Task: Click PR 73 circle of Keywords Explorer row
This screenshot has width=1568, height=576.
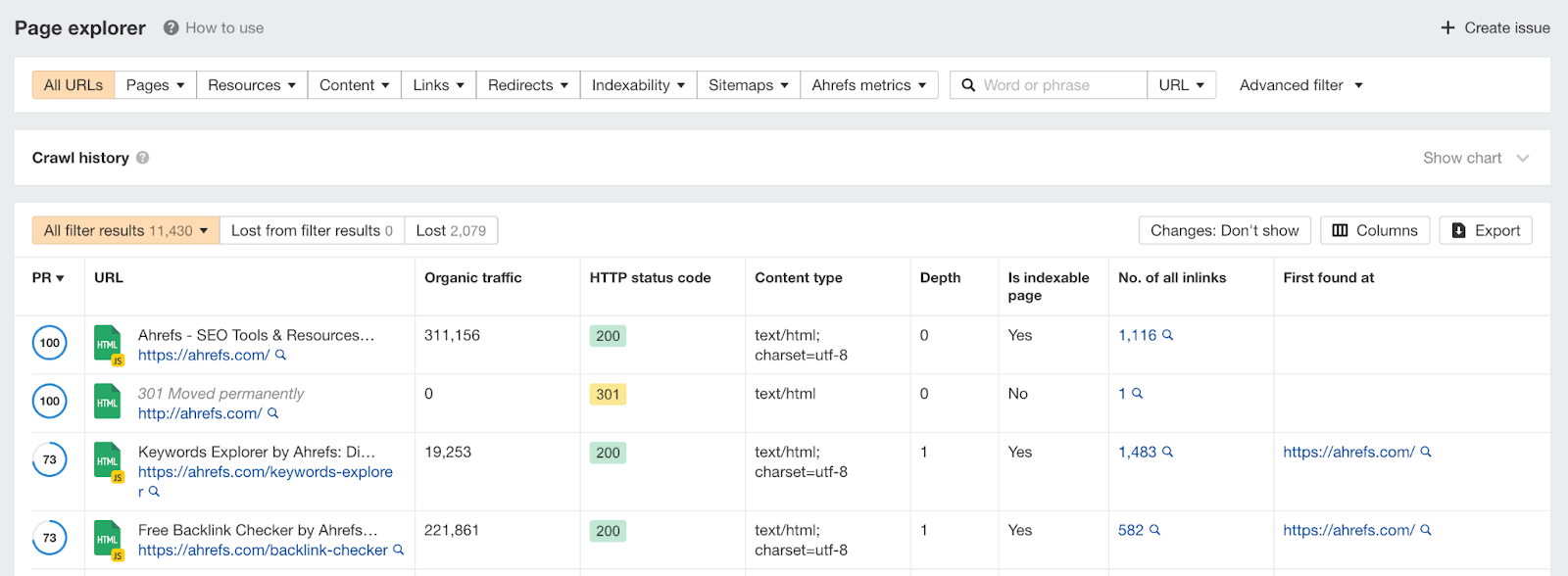Action: click(50, 459)
